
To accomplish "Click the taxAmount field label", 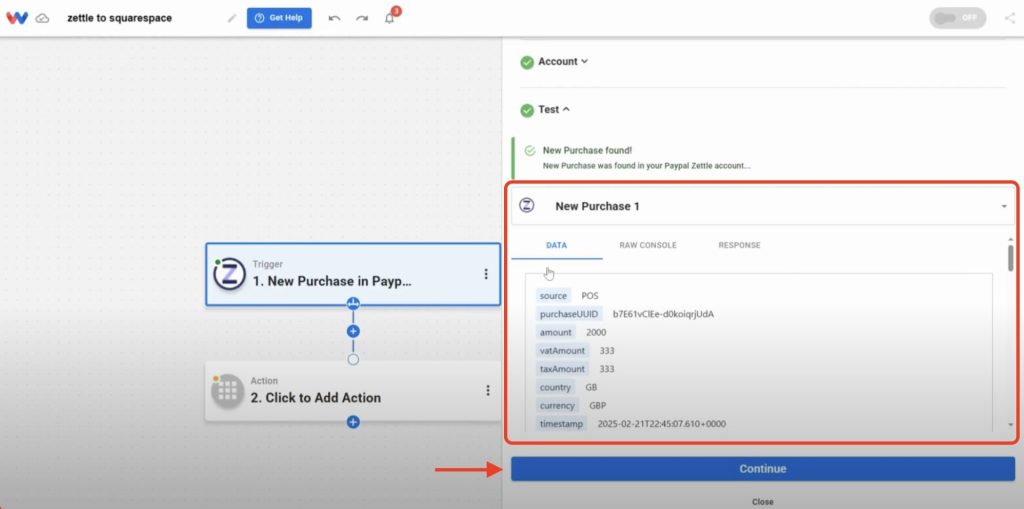I will coord(562,369).
